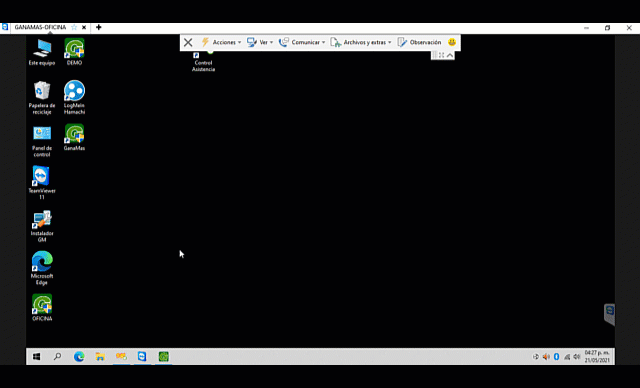Close the session with toolbar X button

coord(188,42)
